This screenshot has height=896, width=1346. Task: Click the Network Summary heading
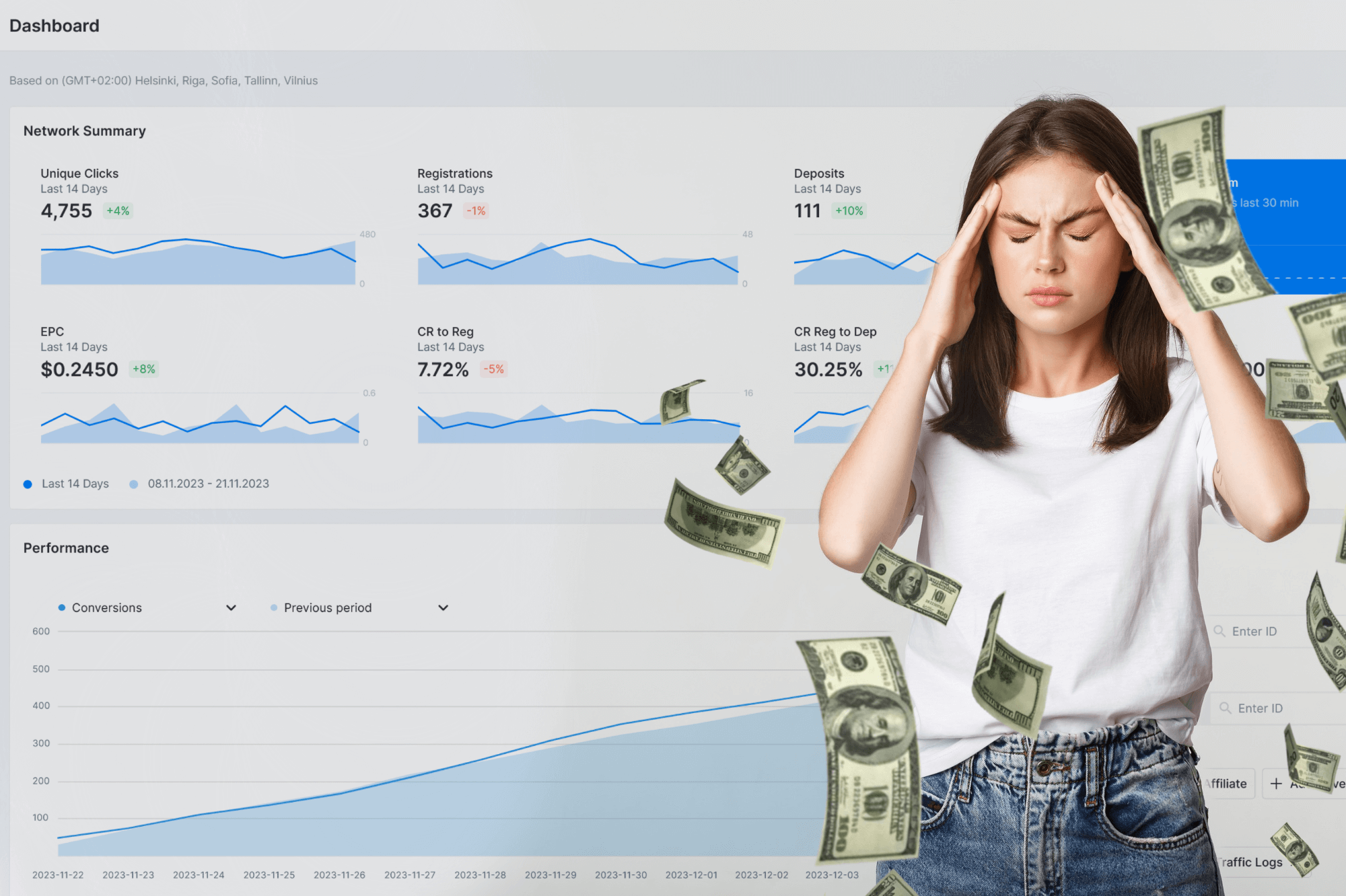click(x=85, y=131)
